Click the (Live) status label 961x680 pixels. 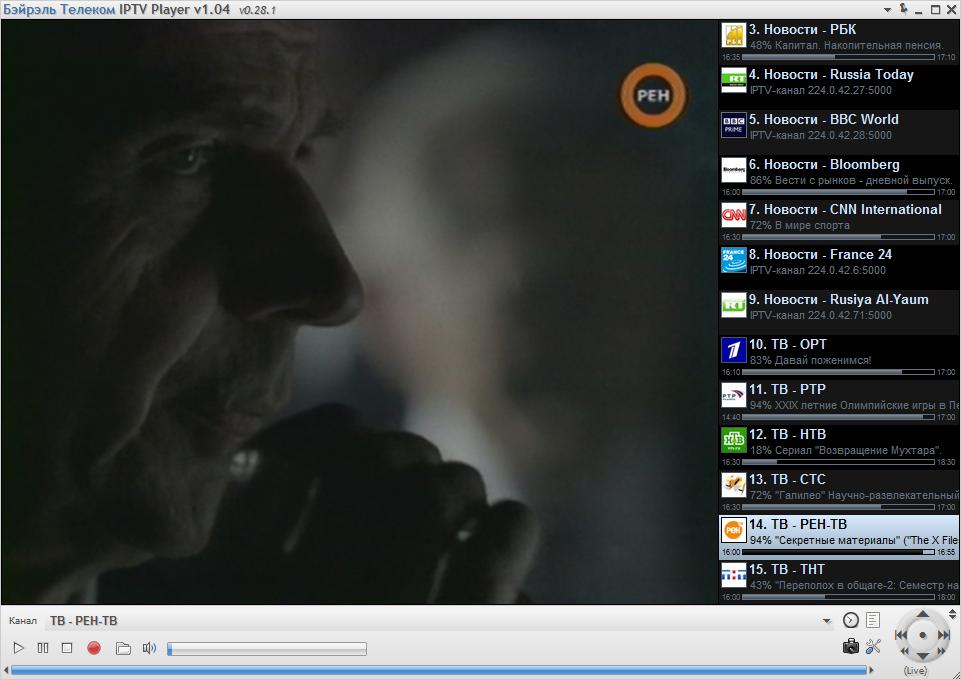(x=915, y=671)
